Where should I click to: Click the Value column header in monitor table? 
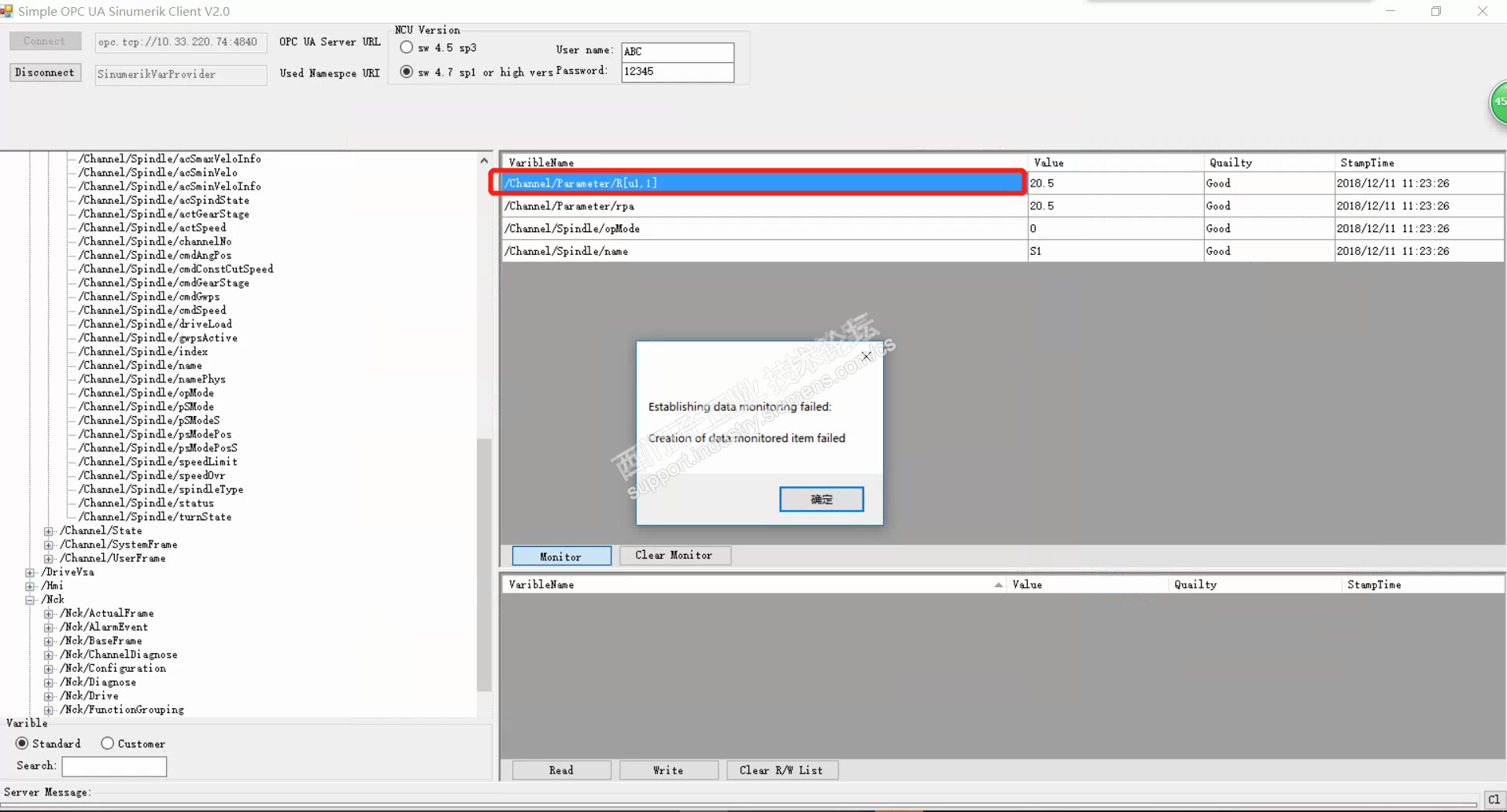[1115, 163]
